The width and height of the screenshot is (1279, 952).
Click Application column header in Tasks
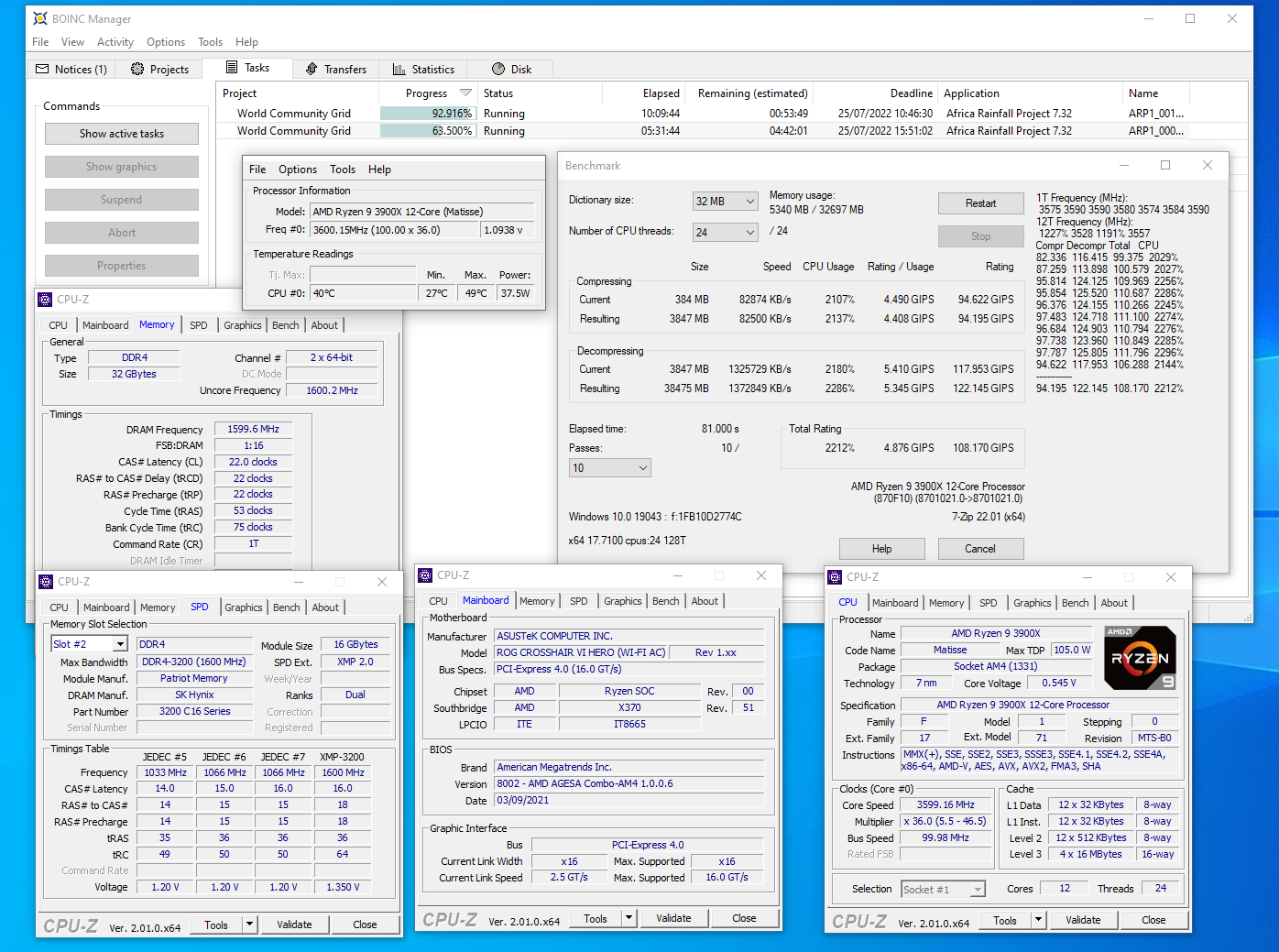tap(1030, 93)
